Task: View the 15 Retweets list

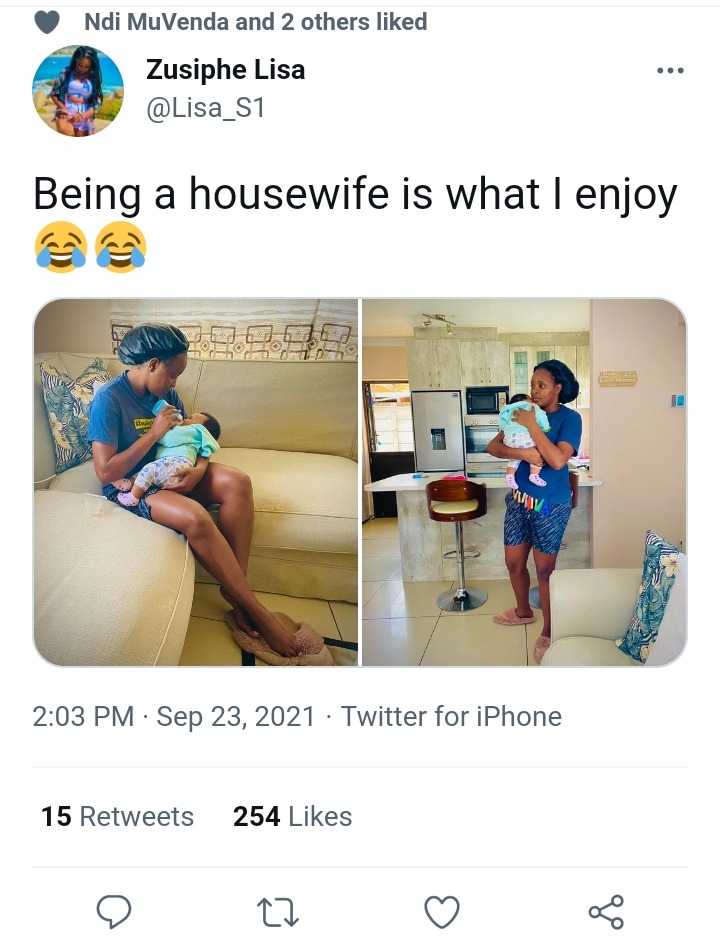Action: coord(117,817)
